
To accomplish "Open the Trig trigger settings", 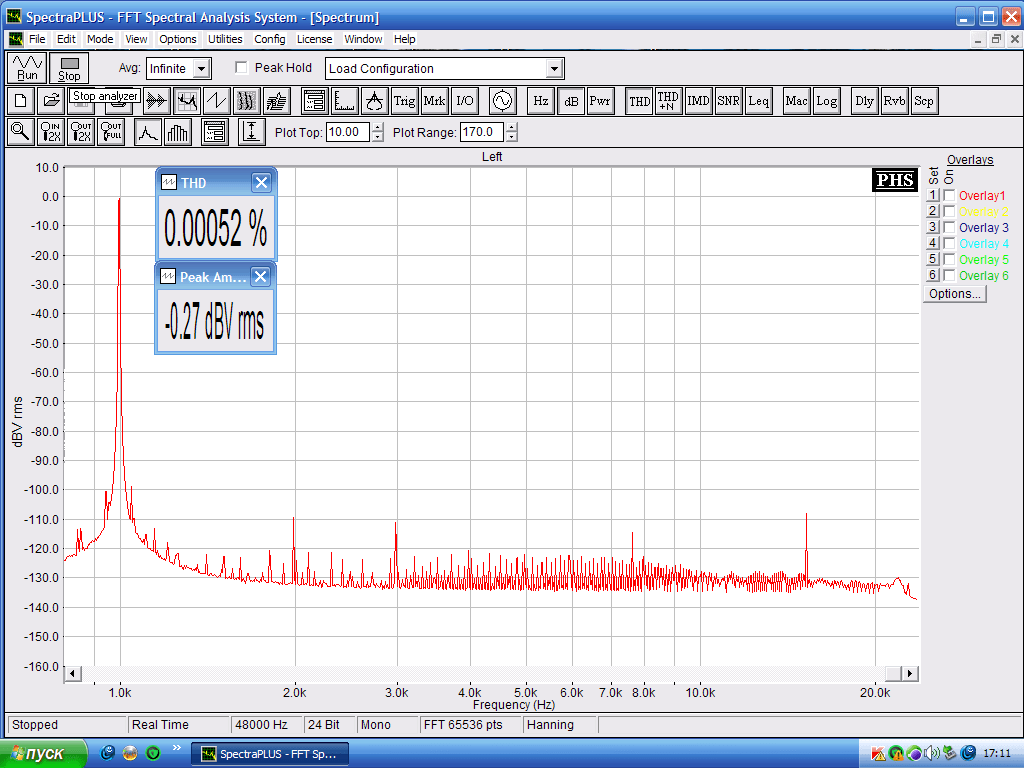I will pyautogui.click(x=404, y=101).
